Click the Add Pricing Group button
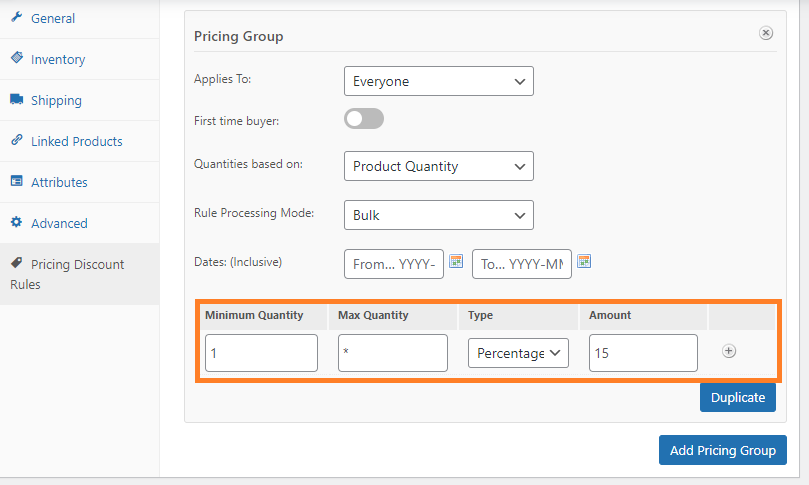Image resolution: width=809 pixels, height=485 pixels. coord(722,450)
